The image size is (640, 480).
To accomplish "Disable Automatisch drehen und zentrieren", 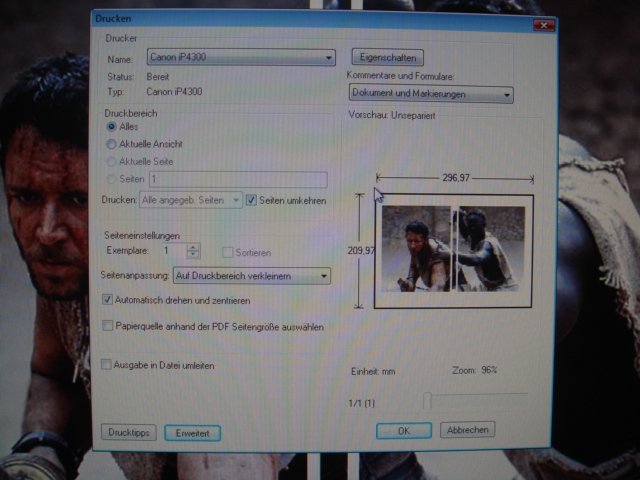I will 109,300.
